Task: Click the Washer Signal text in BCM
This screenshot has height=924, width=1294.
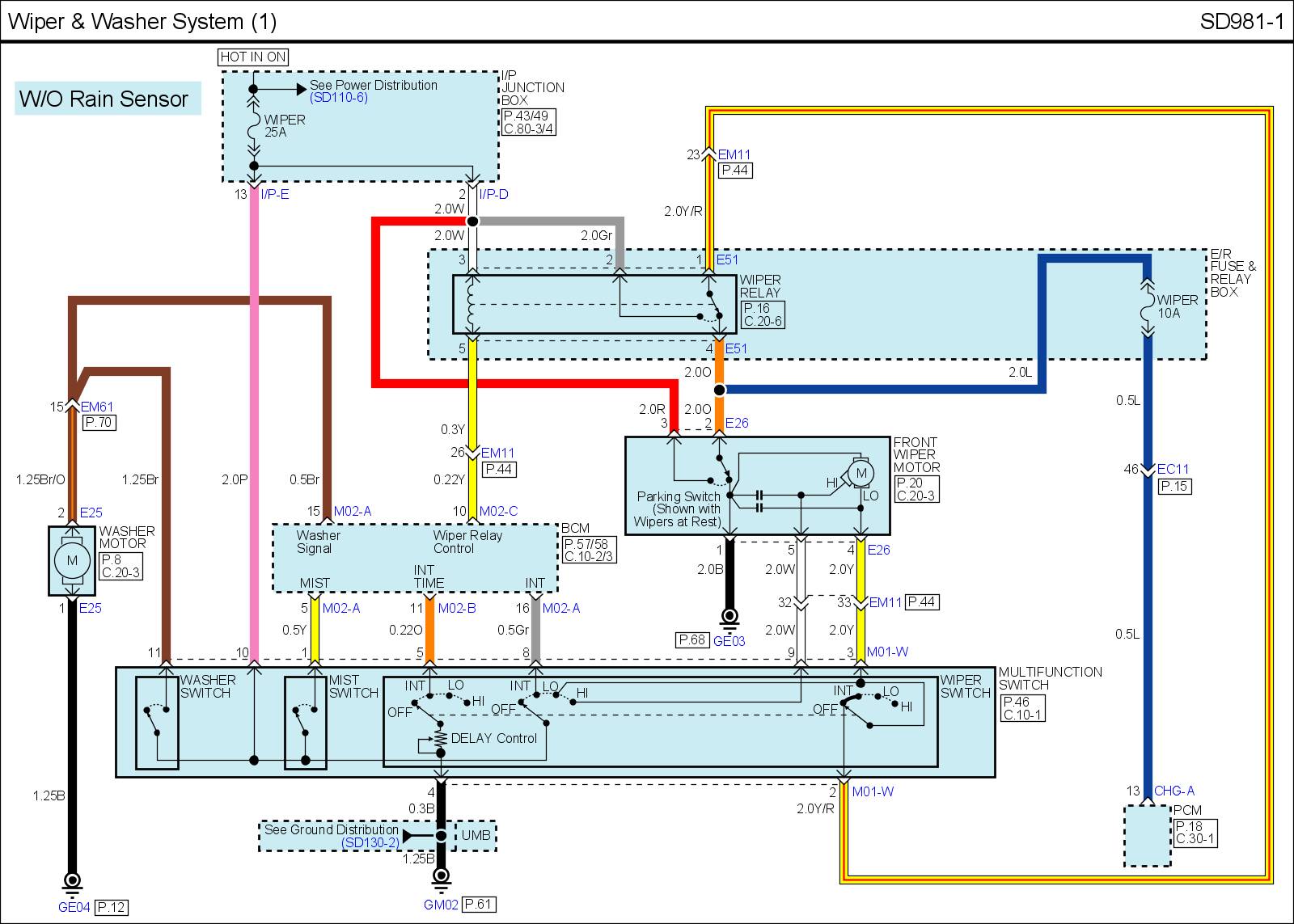Action: (x=318, y=542)
